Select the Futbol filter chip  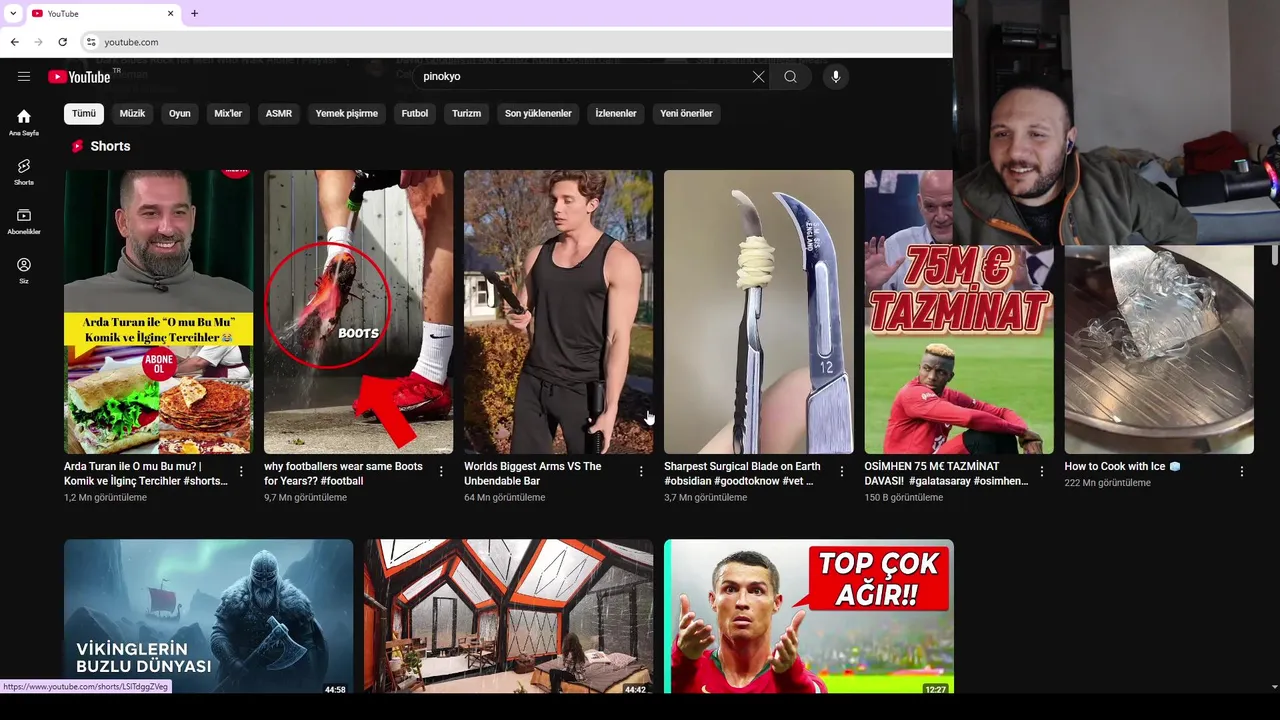(415, 113)
